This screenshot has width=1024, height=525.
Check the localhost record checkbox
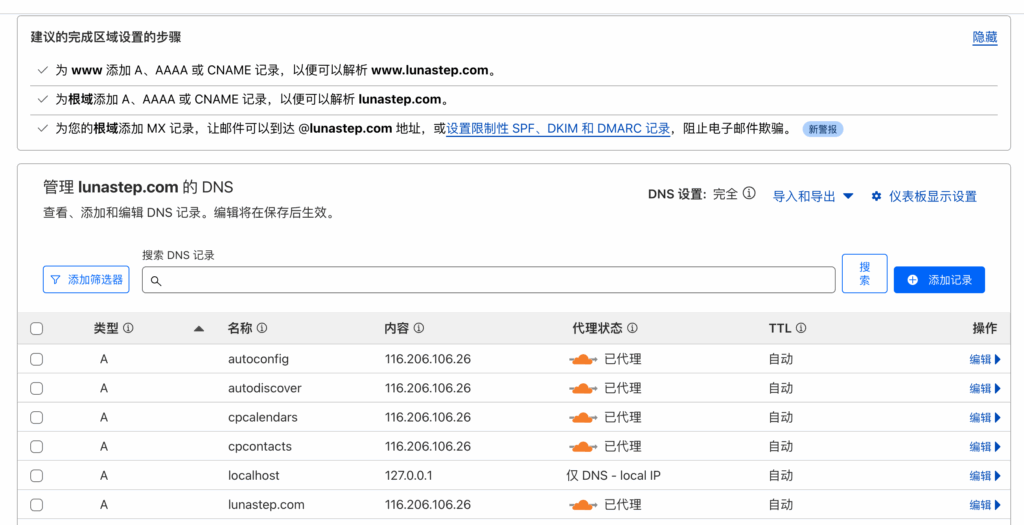point(37,476)
